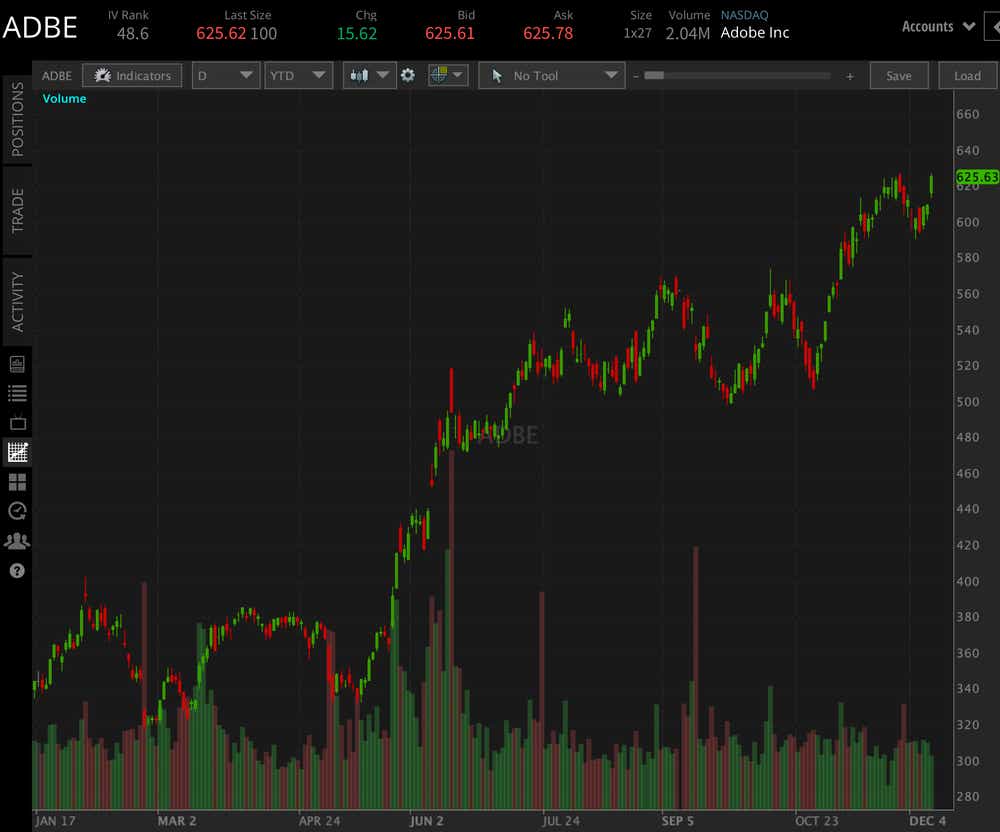Click the ADBE symbol input field
The image size is (1000, 832).
point(56,75)
